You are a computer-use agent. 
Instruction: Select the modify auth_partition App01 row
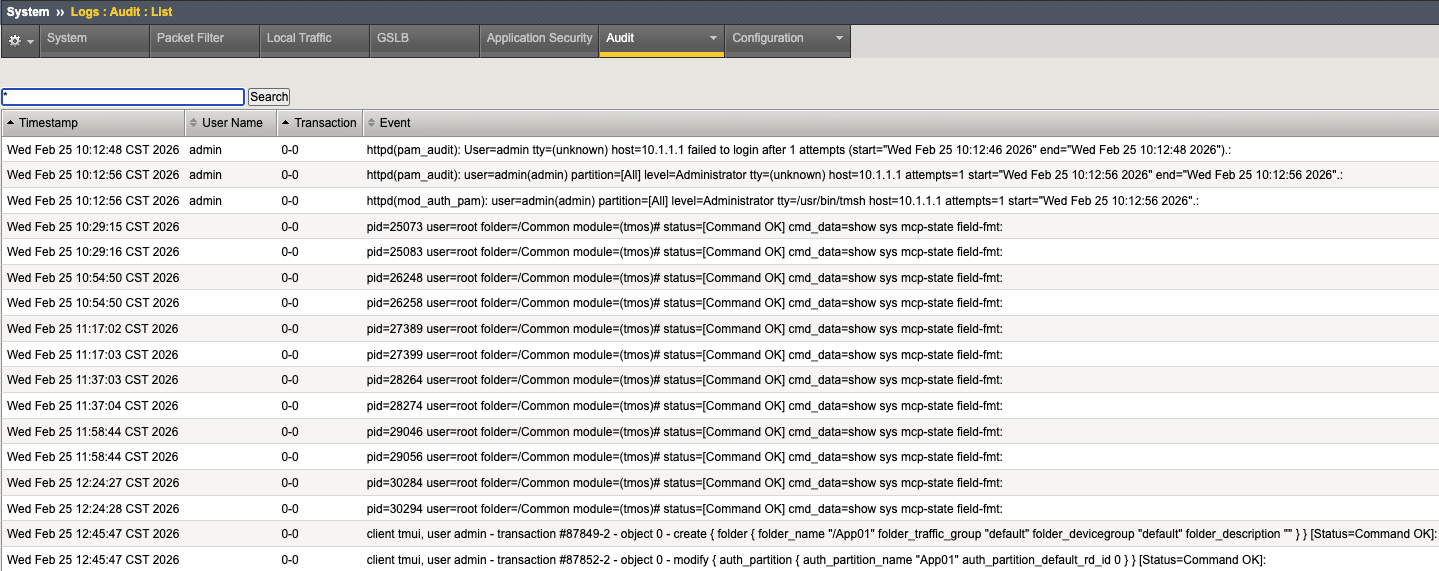(720, 559)
